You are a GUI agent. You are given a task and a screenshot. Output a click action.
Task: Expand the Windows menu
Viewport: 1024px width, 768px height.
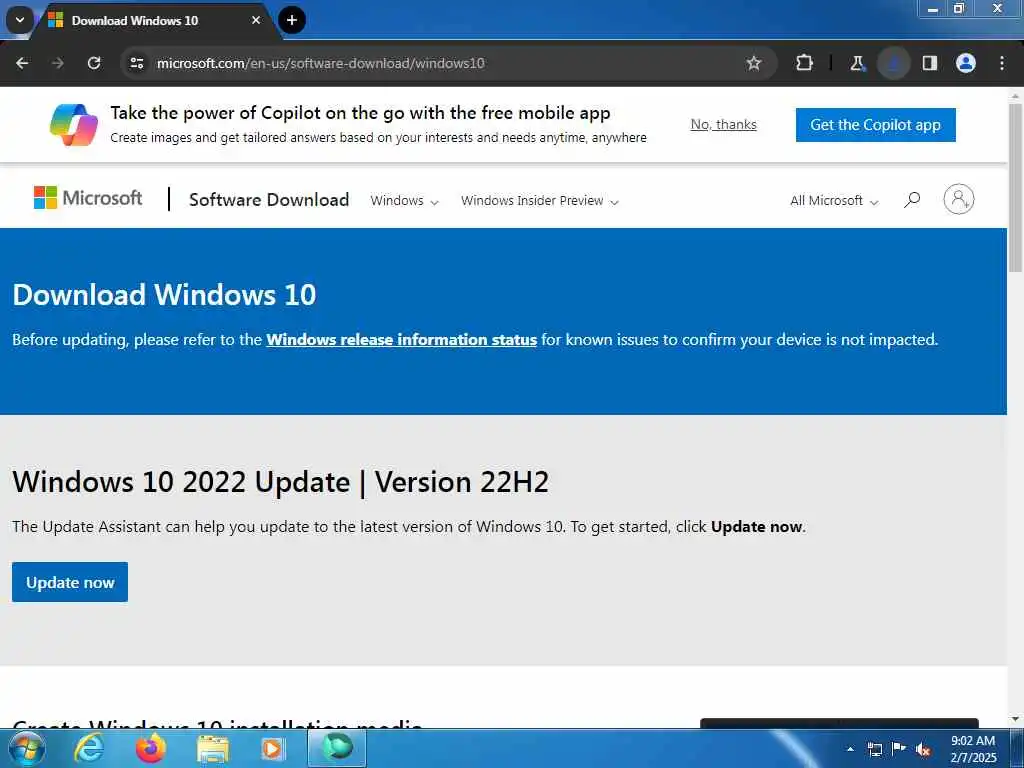click(404, 200)
